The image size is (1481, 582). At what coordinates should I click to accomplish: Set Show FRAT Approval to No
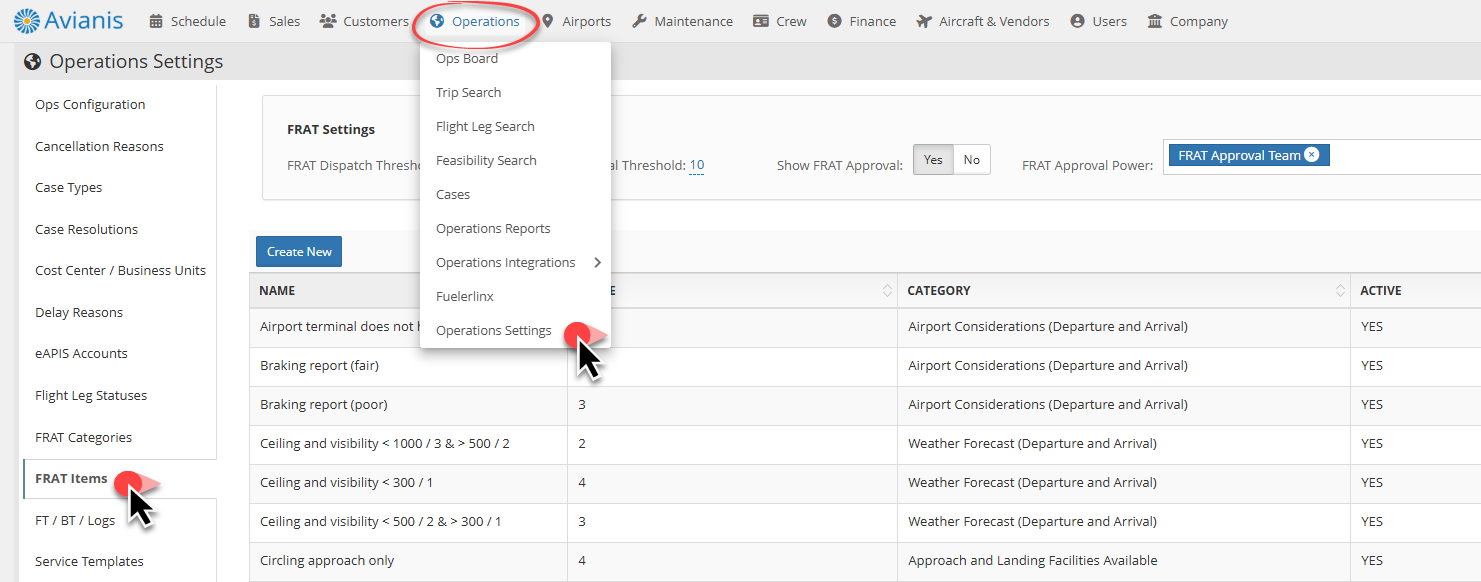971,160
